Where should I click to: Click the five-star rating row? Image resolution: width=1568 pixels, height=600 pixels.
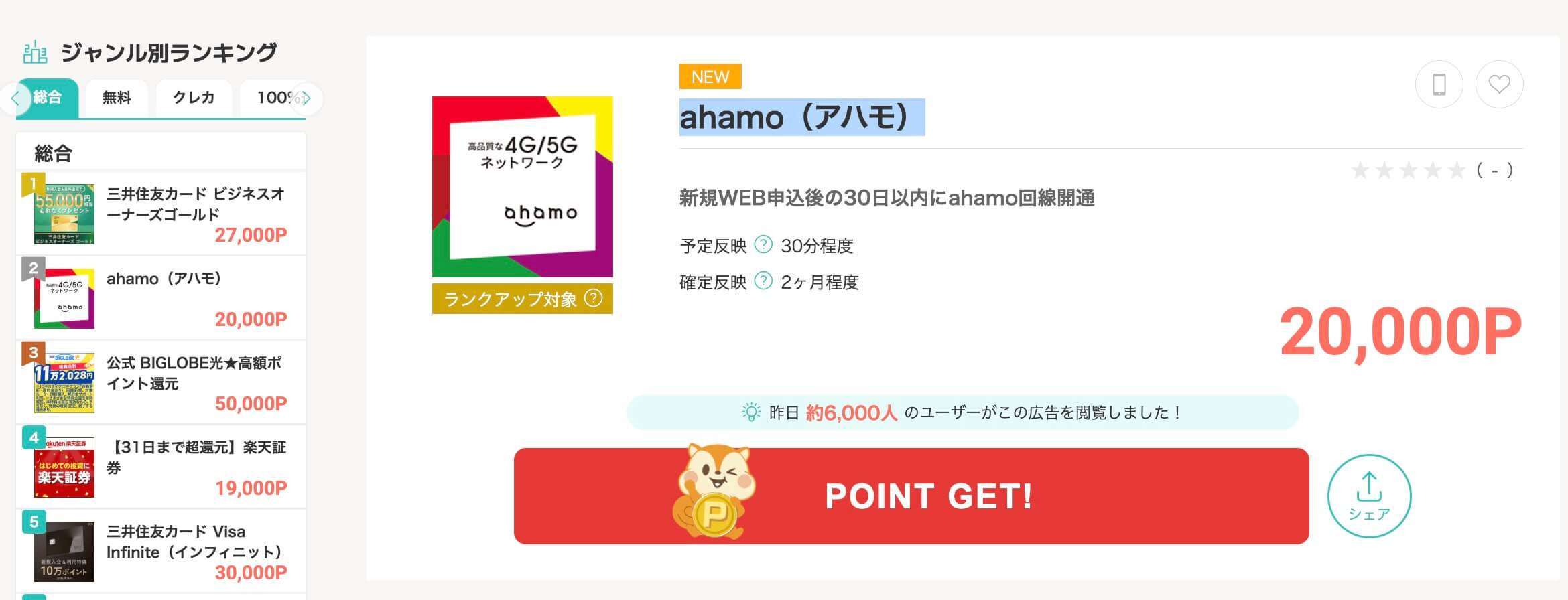tap(1408, 171)
